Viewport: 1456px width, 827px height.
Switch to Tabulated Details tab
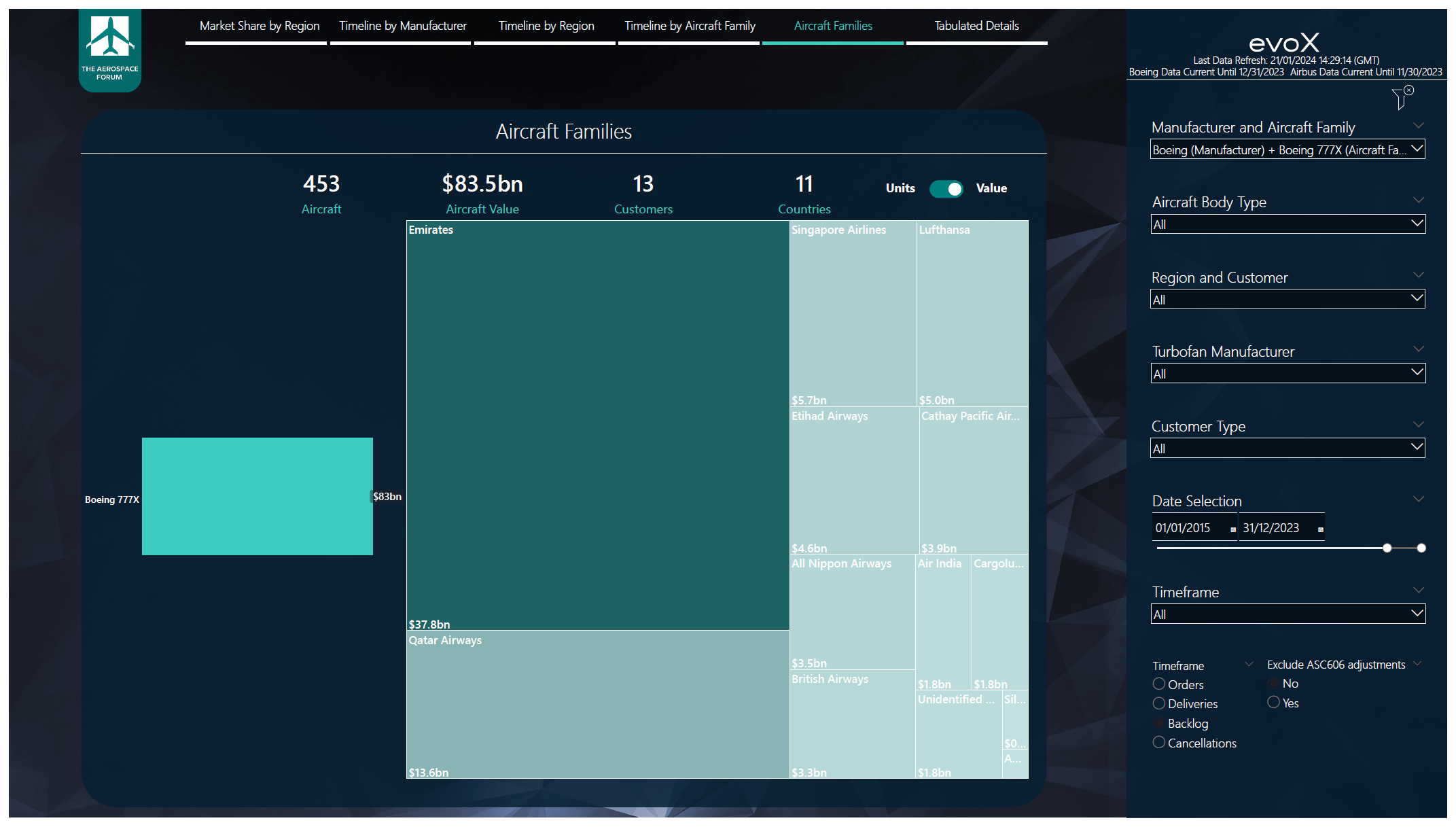click(x=976, y=26)
